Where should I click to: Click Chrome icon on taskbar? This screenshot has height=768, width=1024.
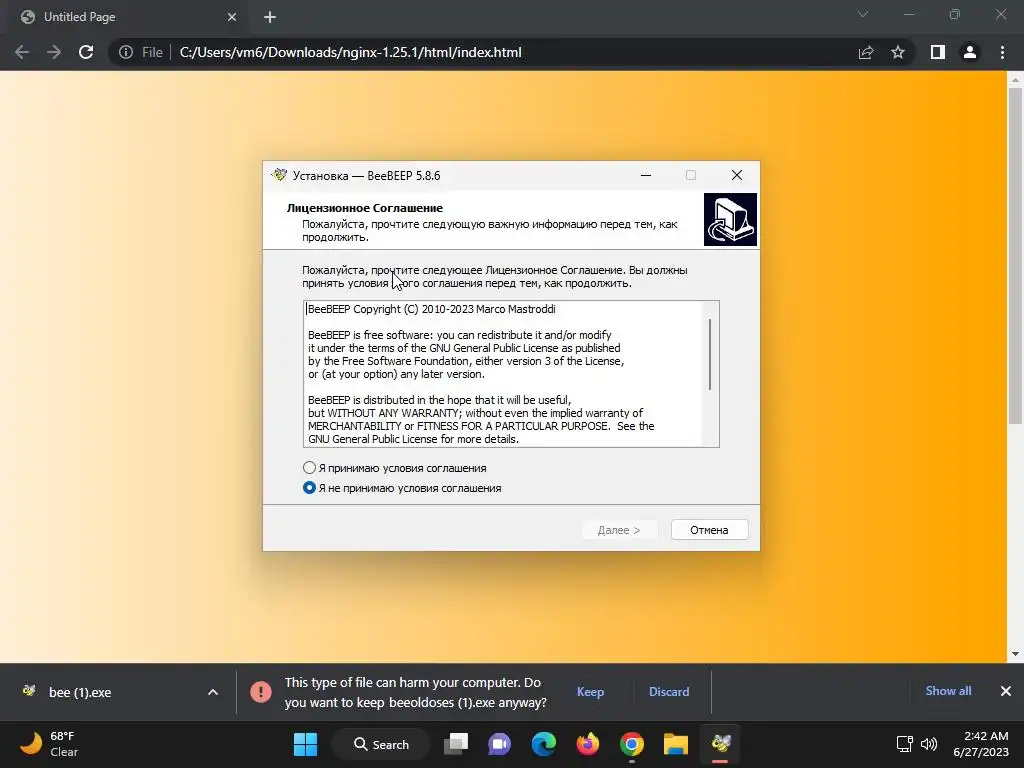(x=632, y=744)
